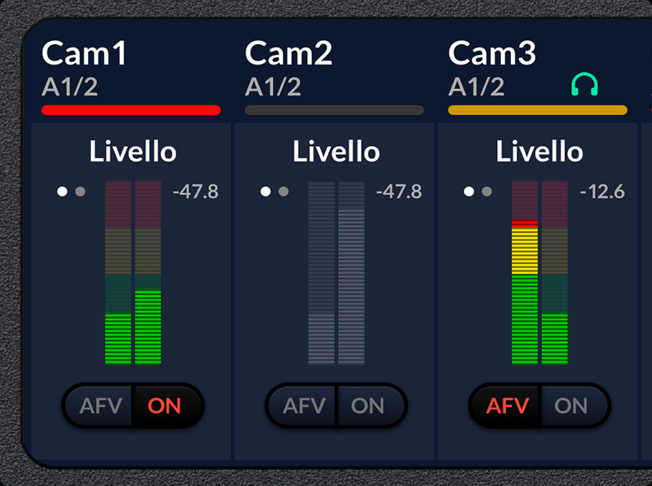Disable the red AFV button on Cam3
652x486 pixels.
507,406
